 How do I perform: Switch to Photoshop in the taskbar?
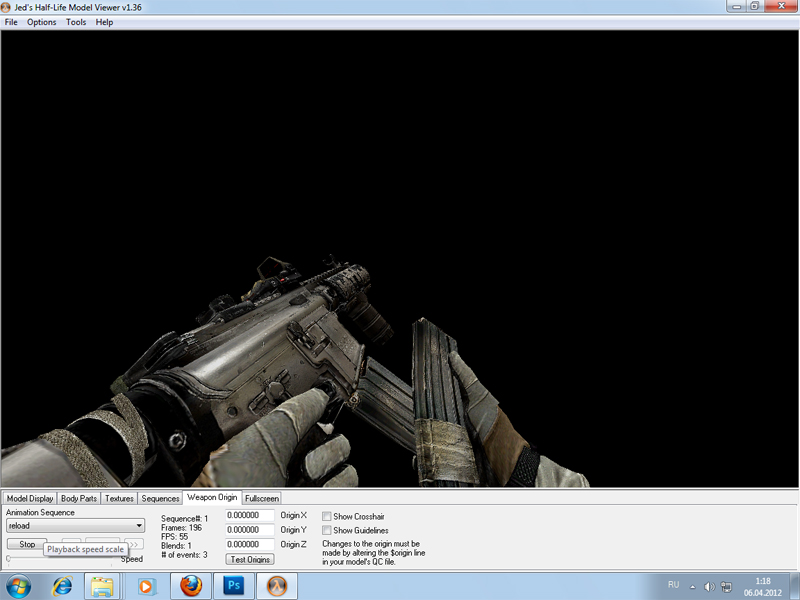point(234,586)
